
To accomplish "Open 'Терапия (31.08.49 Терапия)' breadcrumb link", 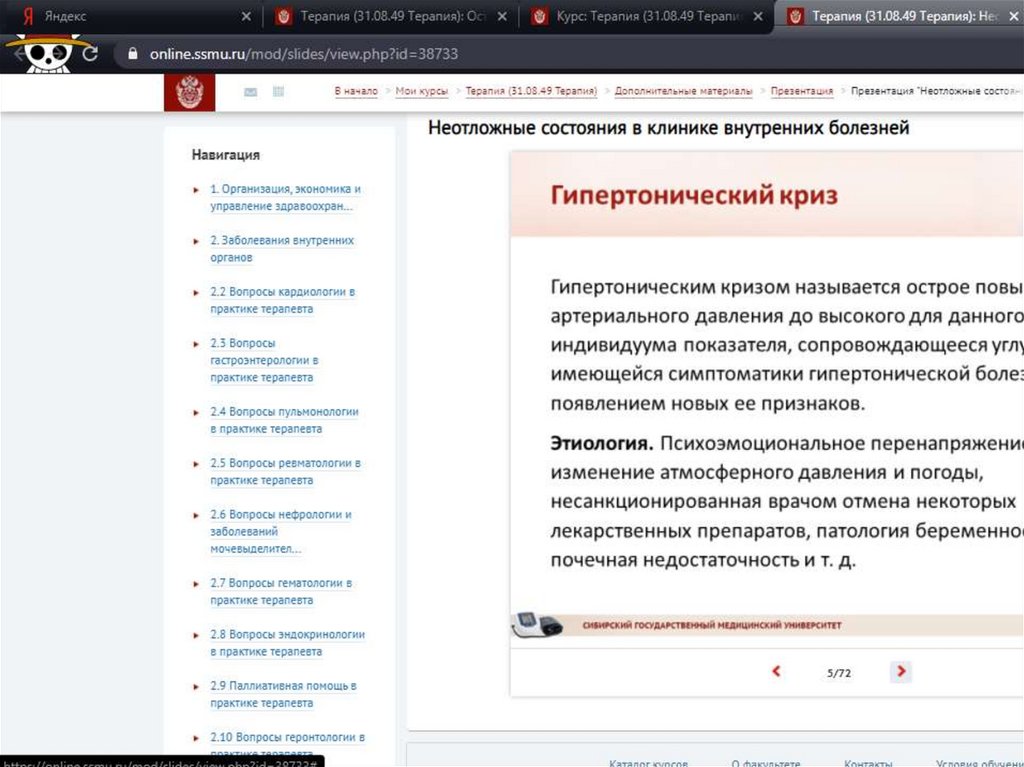I will pos(531,91).
